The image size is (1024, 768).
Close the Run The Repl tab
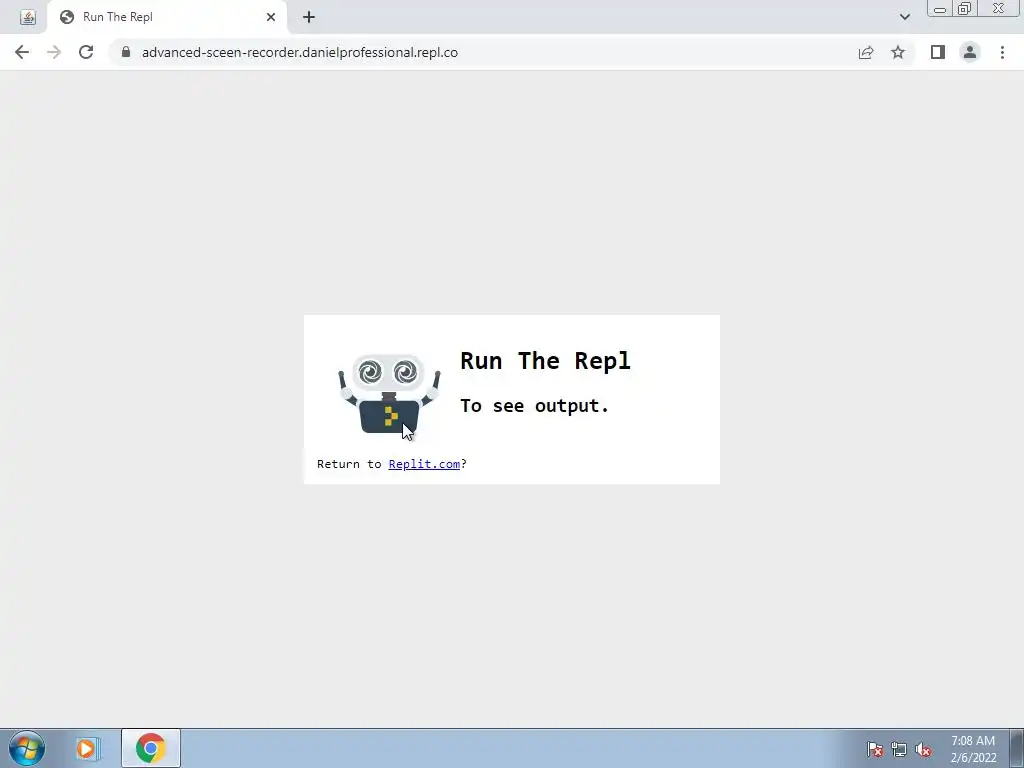[270, 17]
